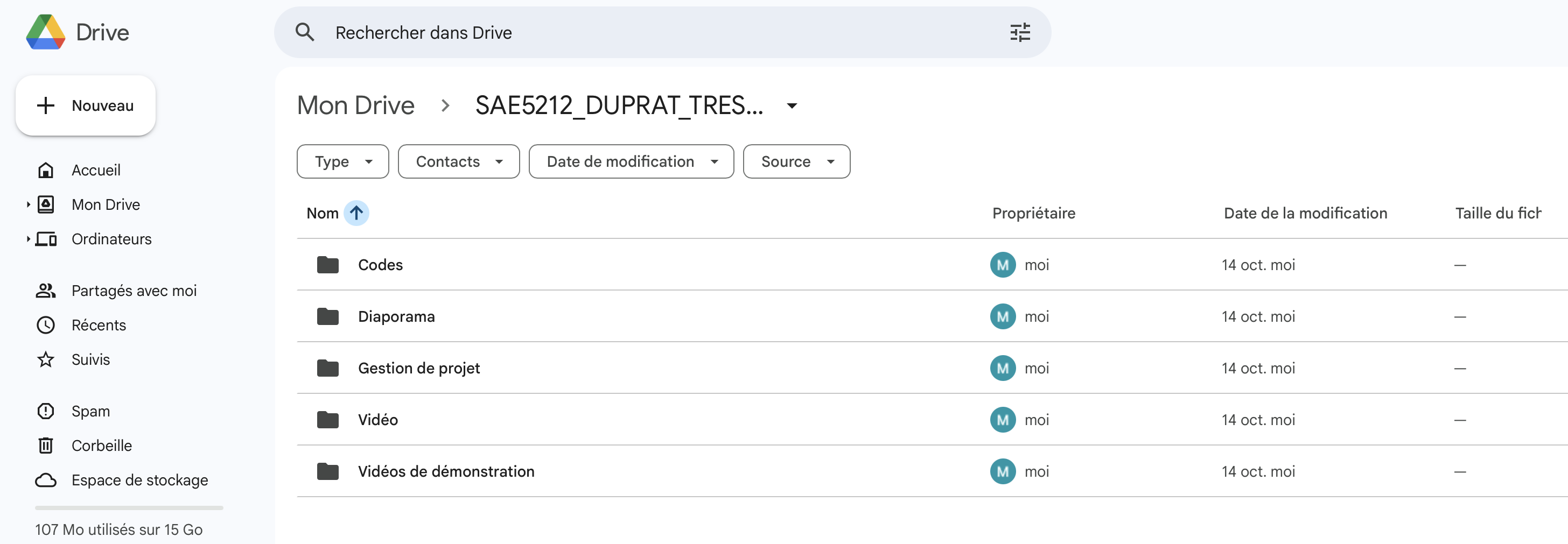The height and width of the screenshot is (544, 1568).
Task: Open the Corbeille trash icon
Action: tap(46, 445)
